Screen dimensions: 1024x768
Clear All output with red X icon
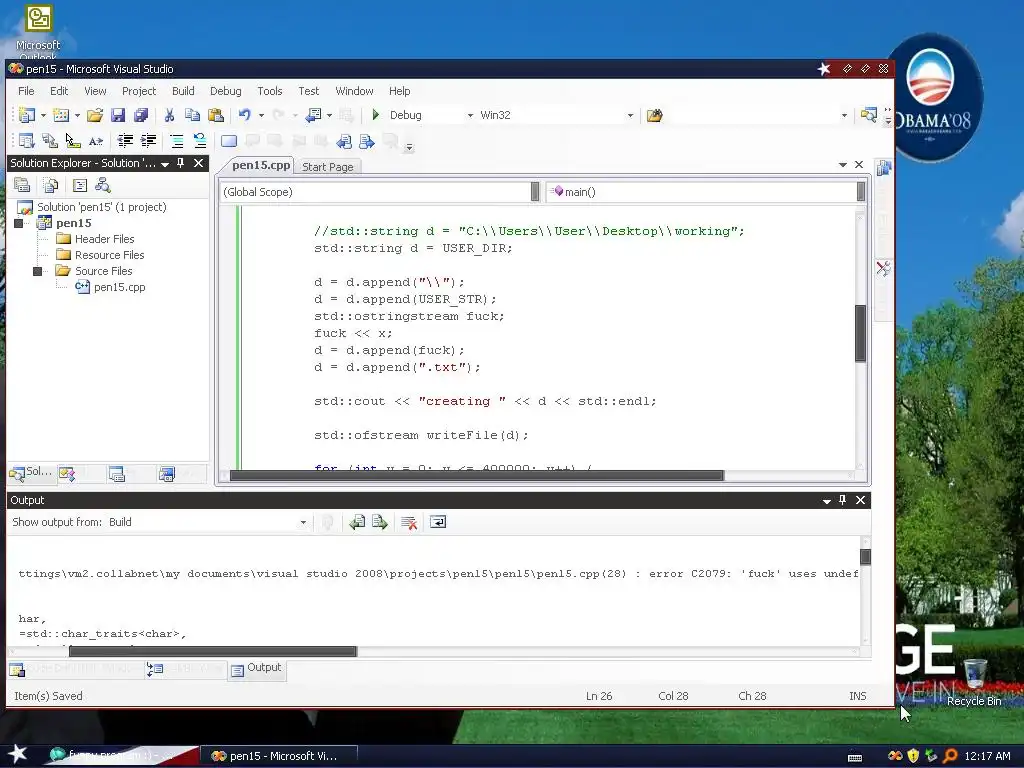409,522
